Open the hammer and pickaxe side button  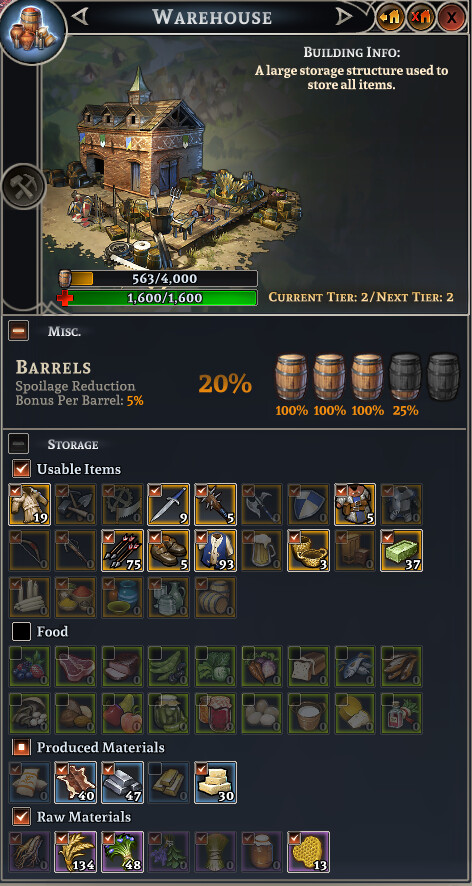pyautogui.click(x=24, y=186)
